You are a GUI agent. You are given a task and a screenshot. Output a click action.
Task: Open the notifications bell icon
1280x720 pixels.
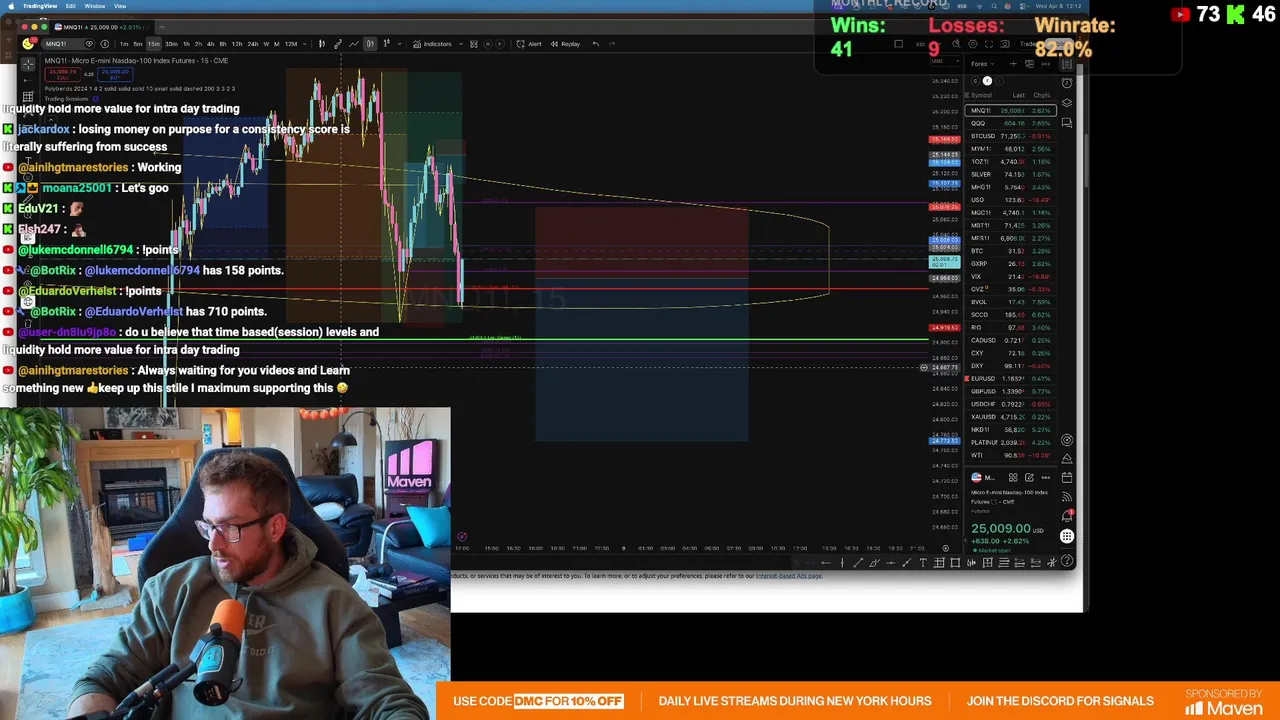1067,516
